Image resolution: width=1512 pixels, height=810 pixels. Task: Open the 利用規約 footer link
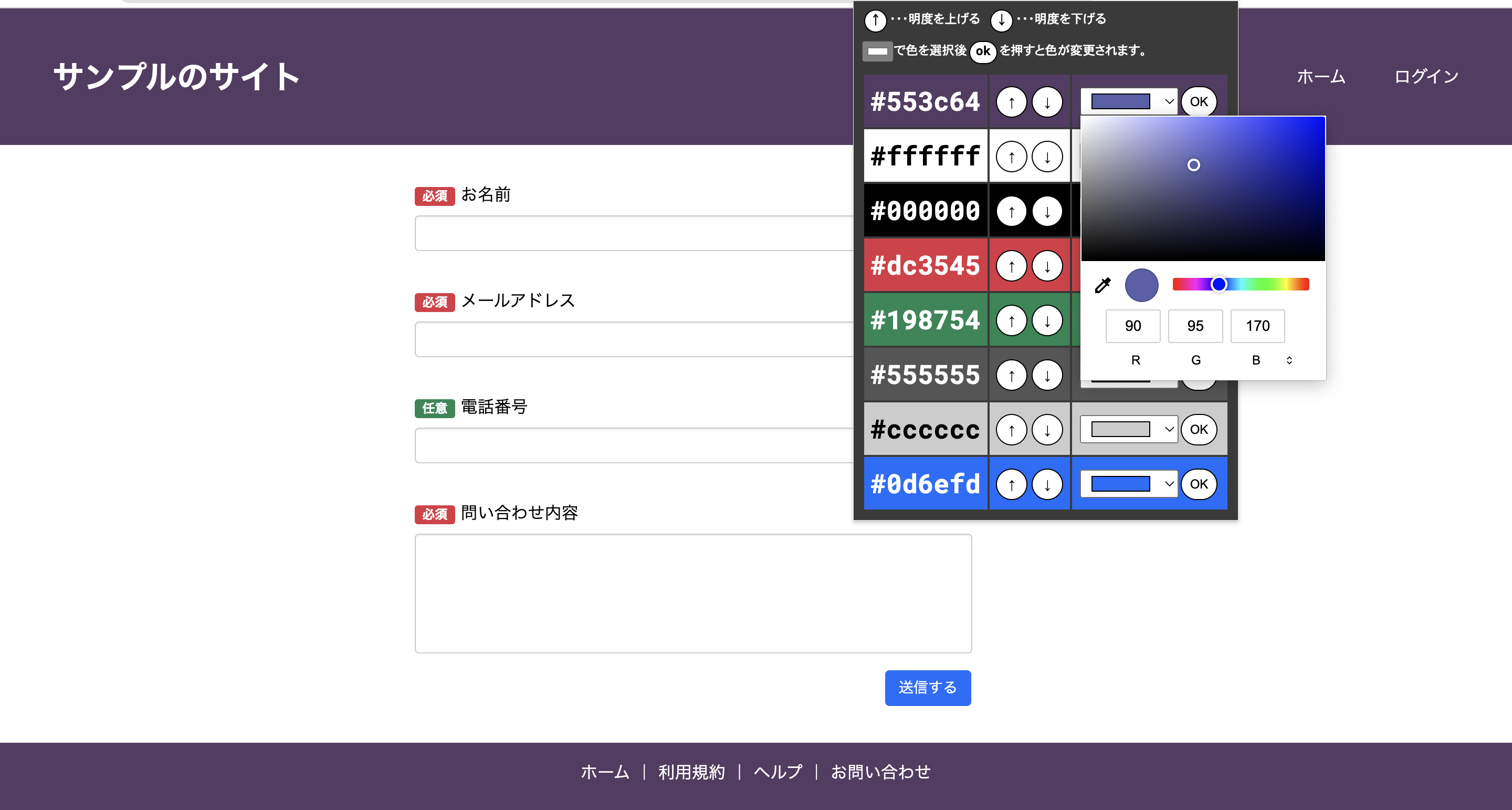(691, 772)
